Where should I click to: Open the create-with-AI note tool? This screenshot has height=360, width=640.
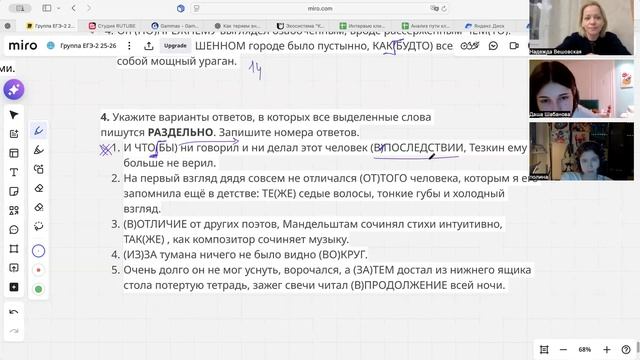coord(14,134)
